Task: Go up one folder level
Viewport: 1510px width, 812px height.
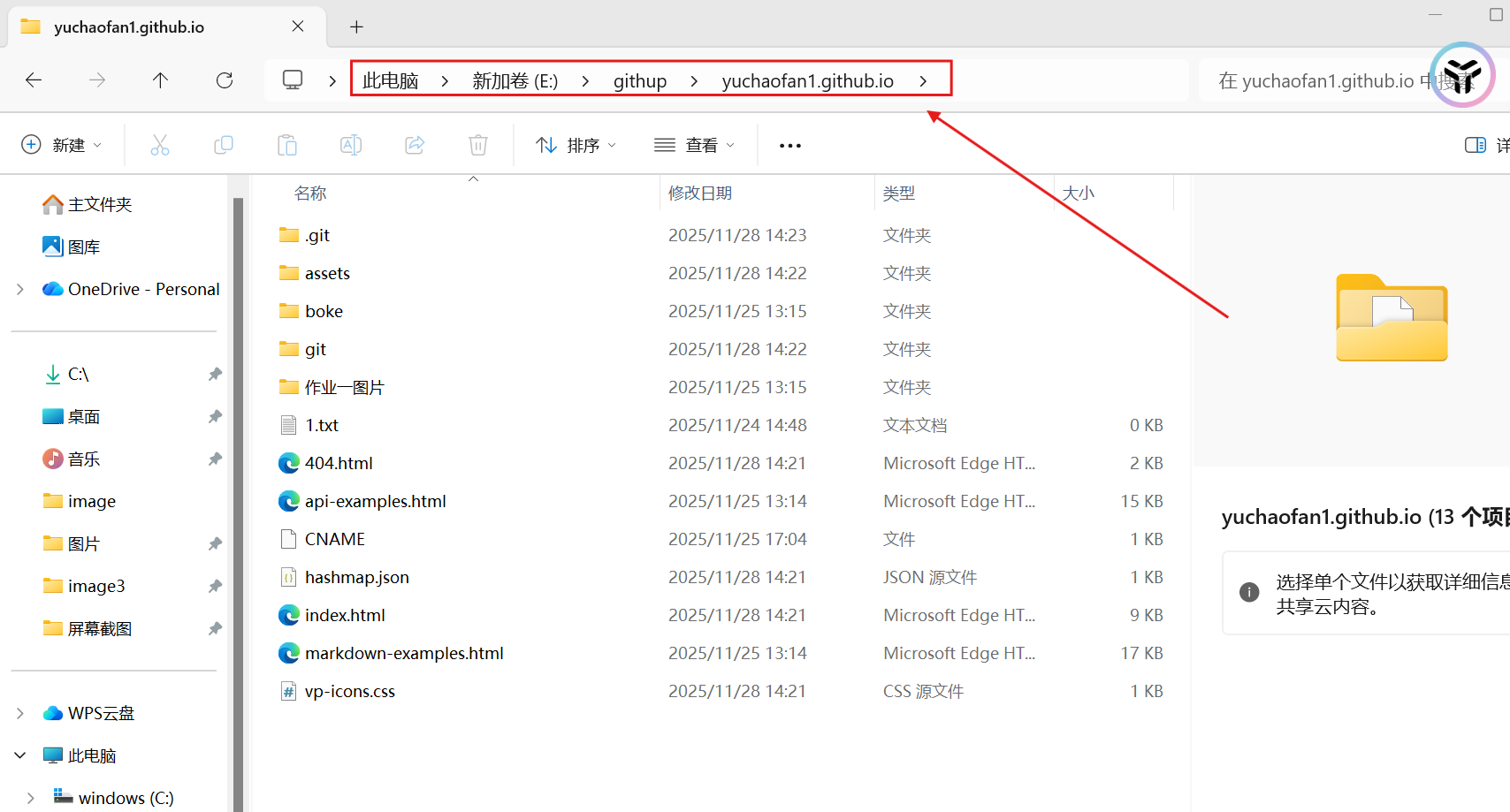Action: point(160,80)
